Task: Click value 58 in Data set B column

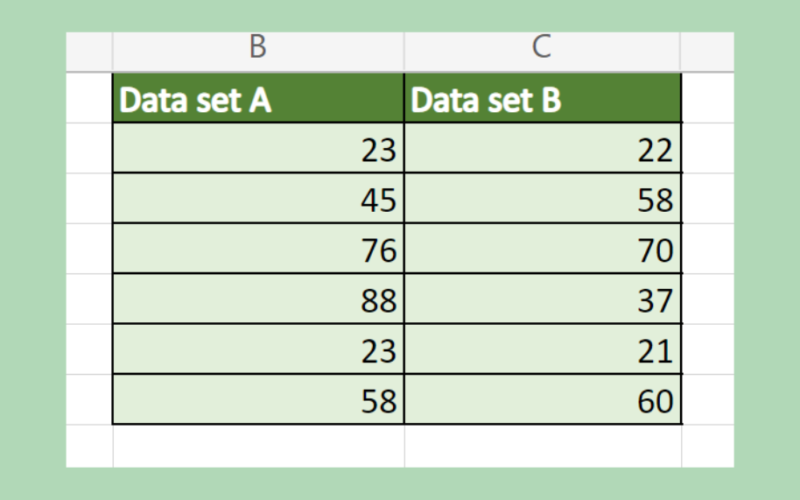Action: pyautogui.click(x=542, y=199)
